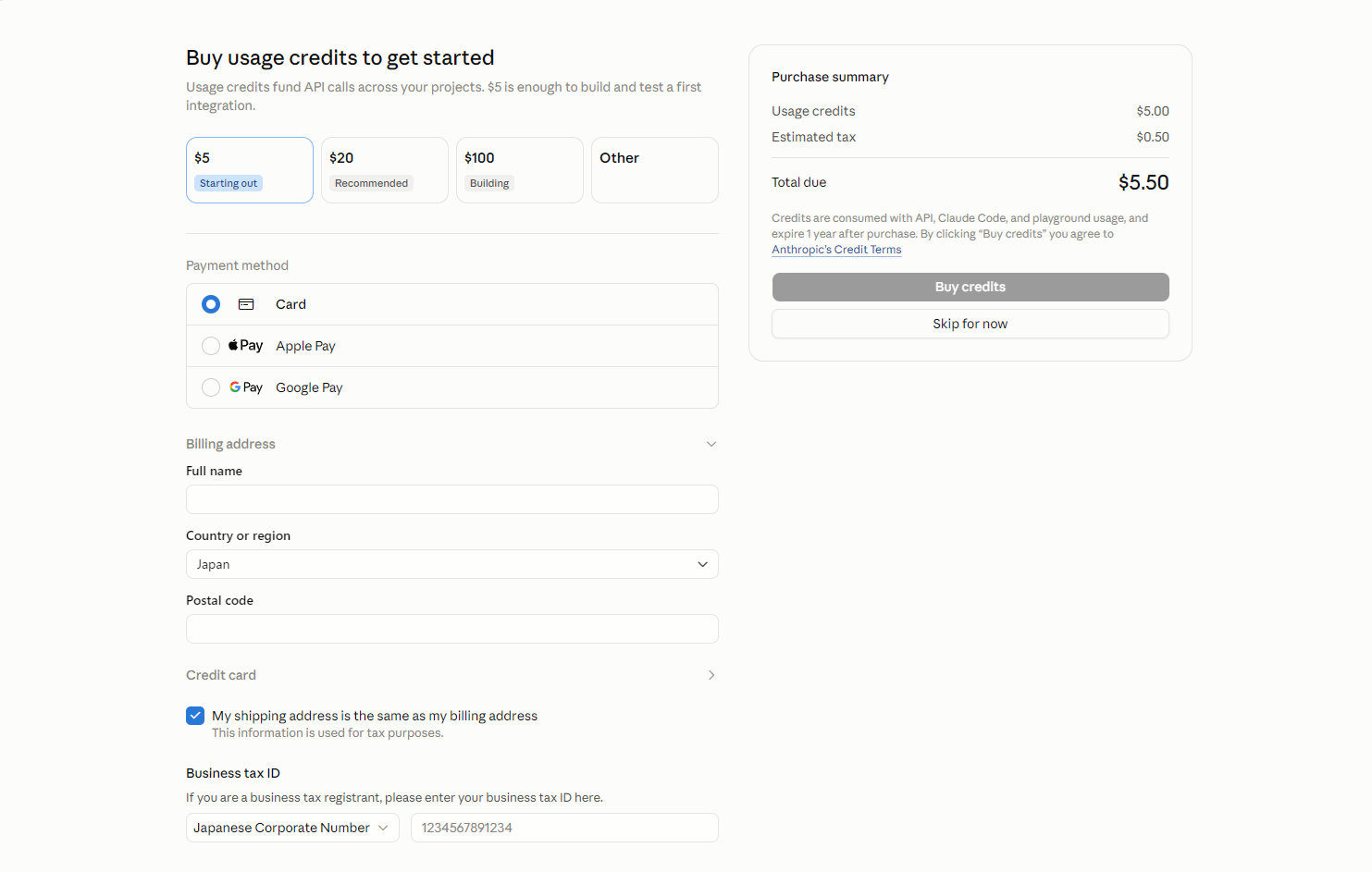Image resolution: width=1372 pixels, height=872 pixels.
Task: Focus the Postal code input field
Action: click(x=452, y=629)
